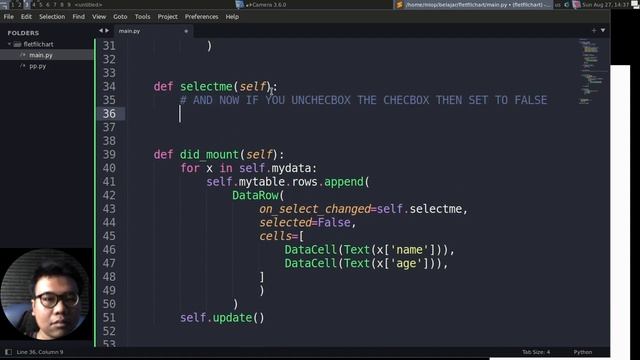Open the File menu

point(9,17)
